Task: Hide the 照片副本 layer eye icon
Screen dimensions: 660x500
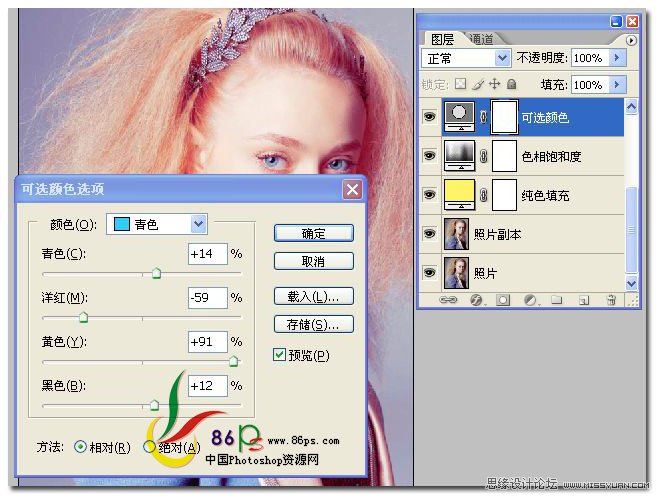Action: click(429, 234)
